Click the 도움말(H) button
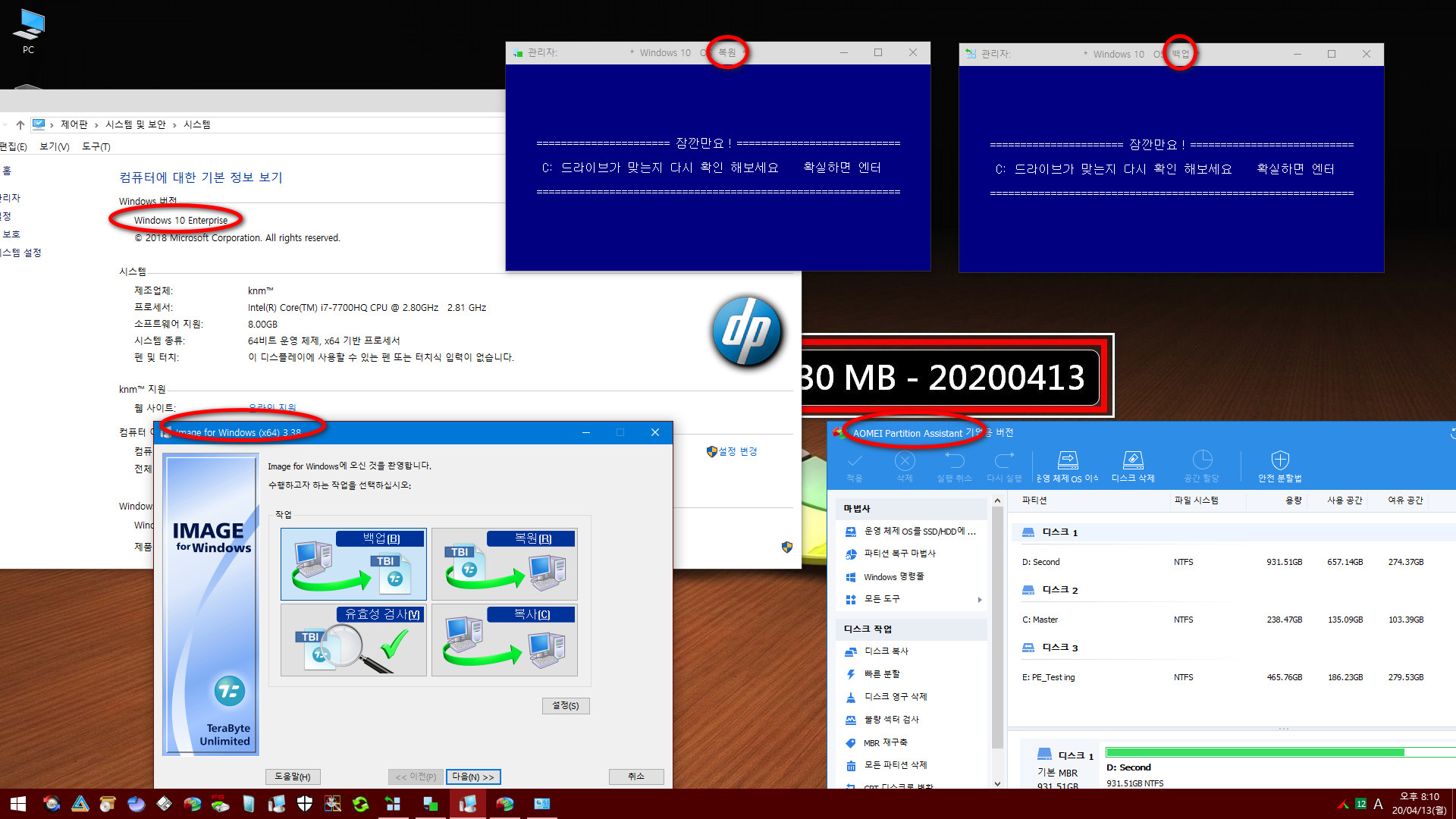This screenshot has height=819, width=1456. (293, 777)
